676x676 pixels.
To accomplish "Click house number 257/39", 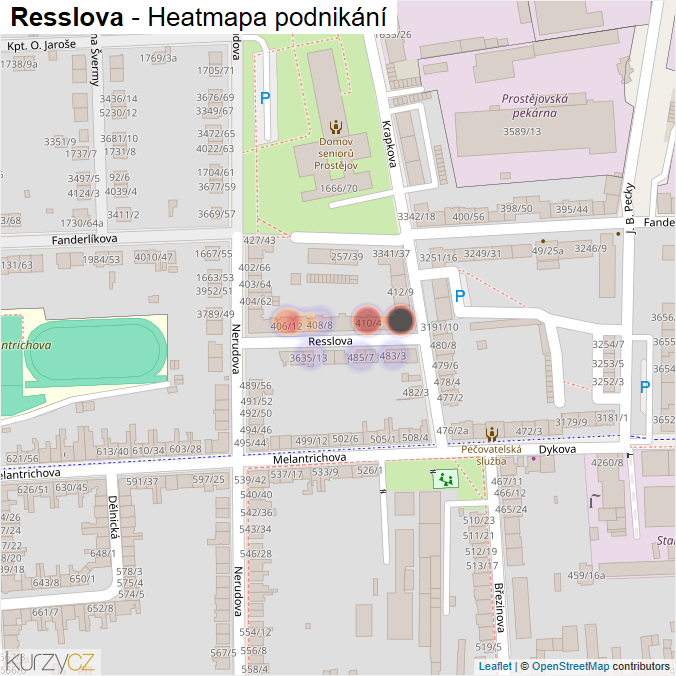I will click(x=347, y=257).
